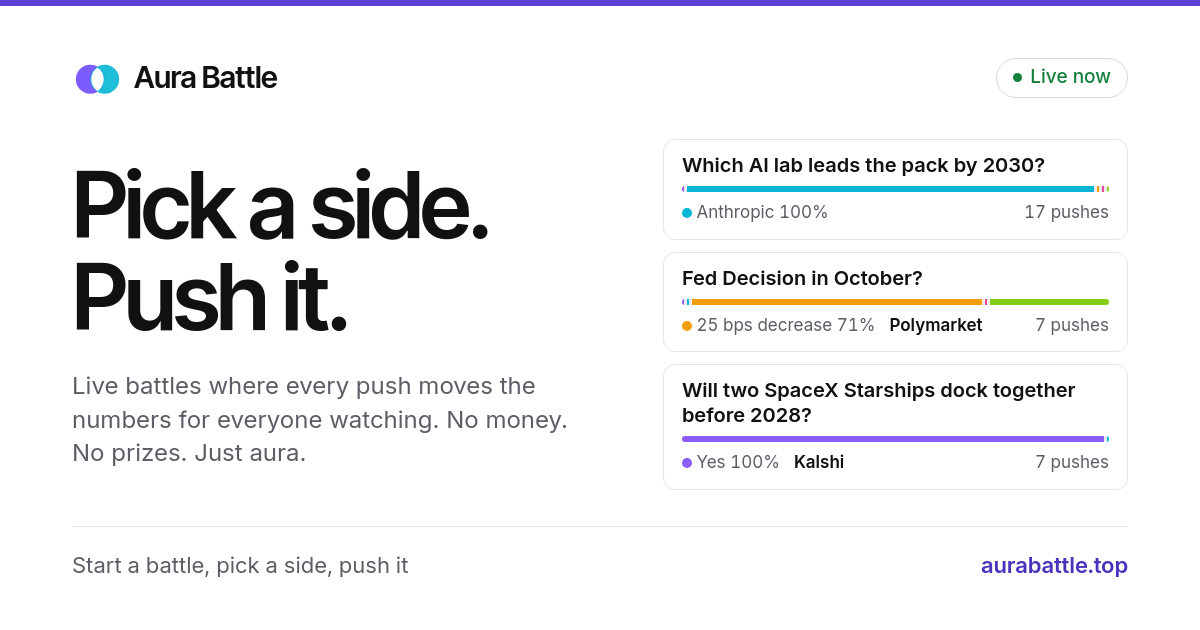The height and width of the screenshot is (630, 1200).
Task: Click the Start a battle footer text
Action: point(240,566)
